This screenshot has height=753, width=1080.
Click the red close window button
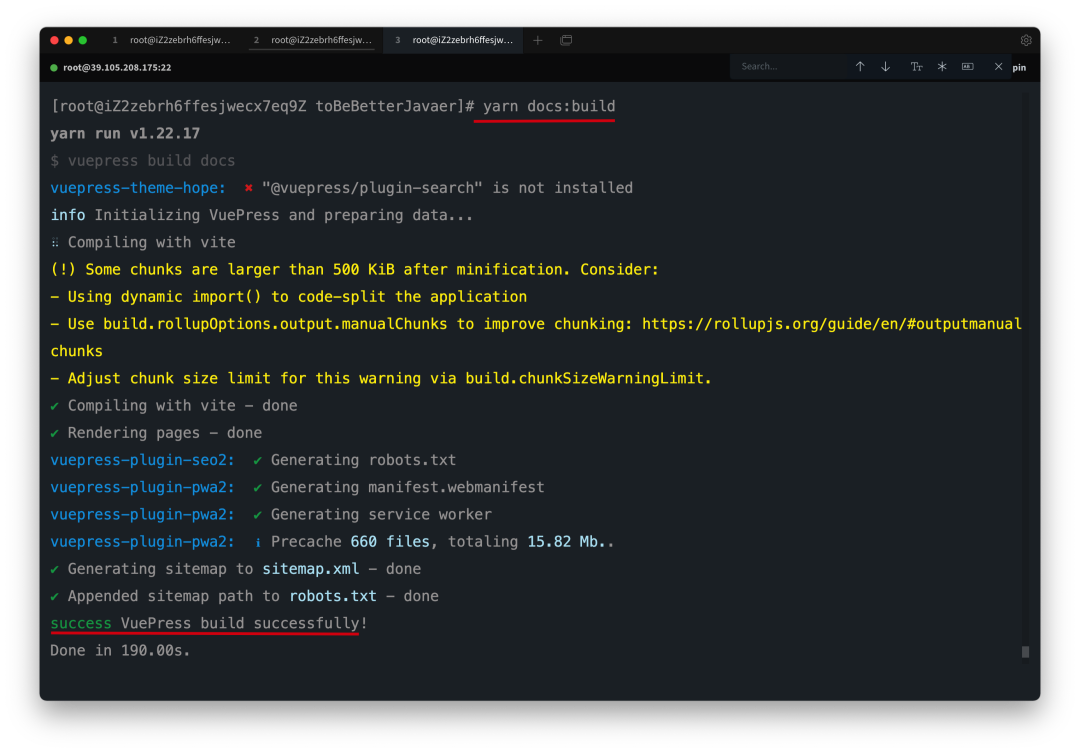pos(54,40)
